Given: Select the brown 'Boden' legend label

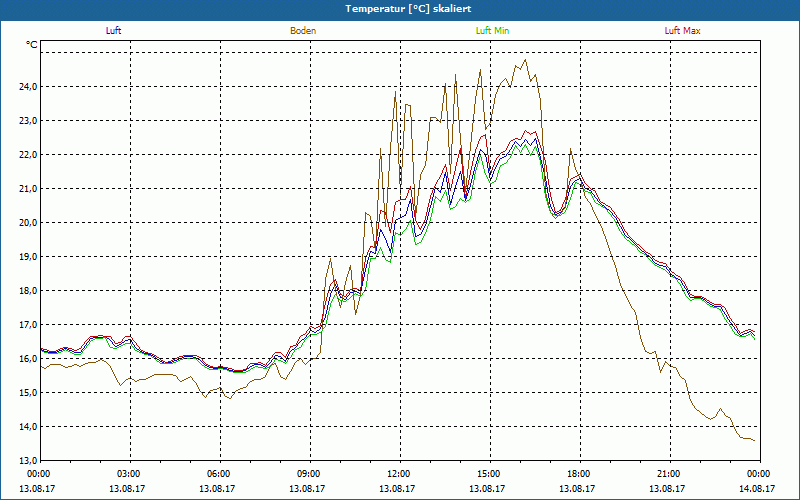Looking at the screenshot, I should coord(303,31).
